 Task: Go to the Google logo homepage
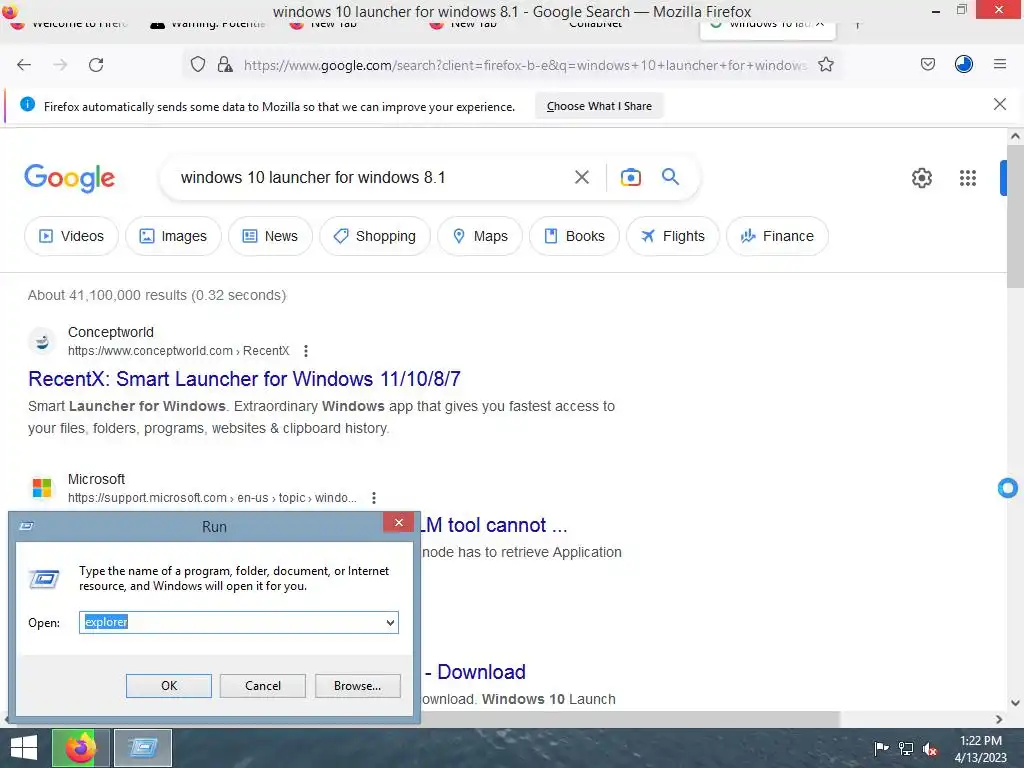click(70, 178)
